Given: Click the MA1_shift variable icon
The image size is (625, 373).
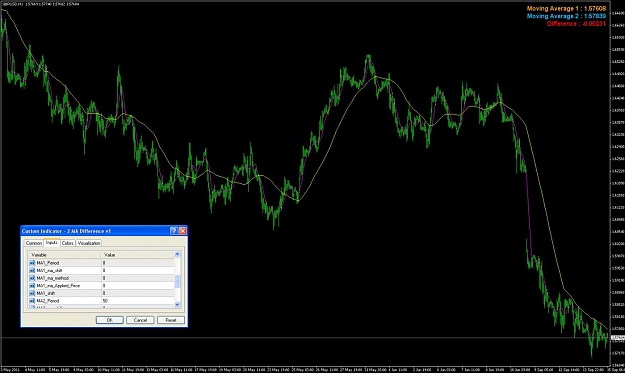Looking at the screenshot, I should [32, 293].
